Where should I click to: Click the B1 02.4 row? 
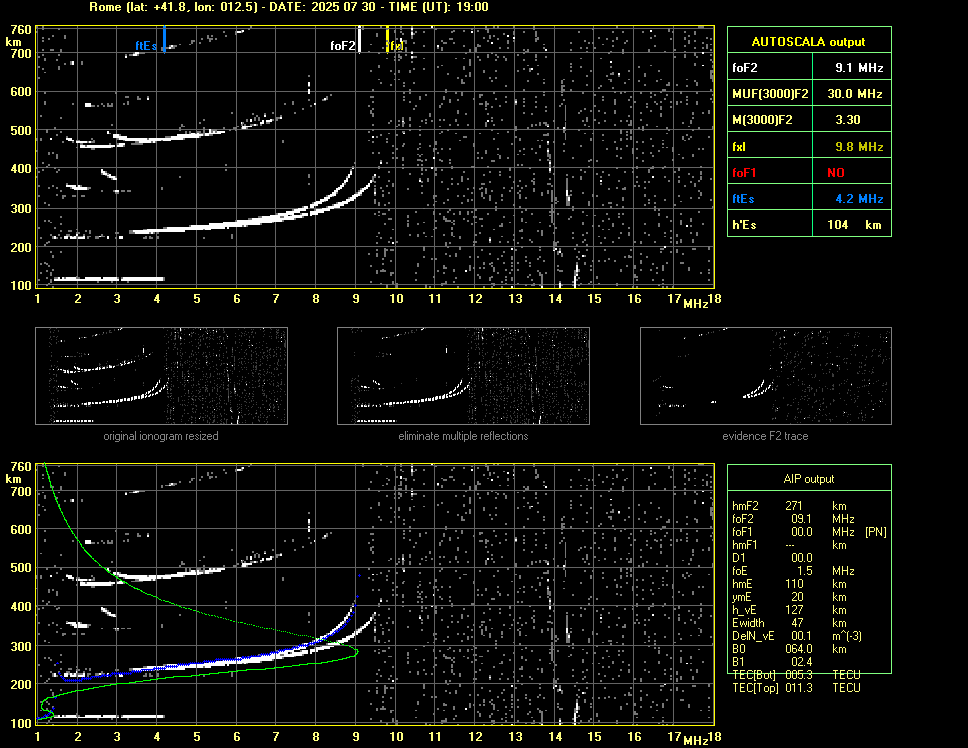tap(772, 662)
